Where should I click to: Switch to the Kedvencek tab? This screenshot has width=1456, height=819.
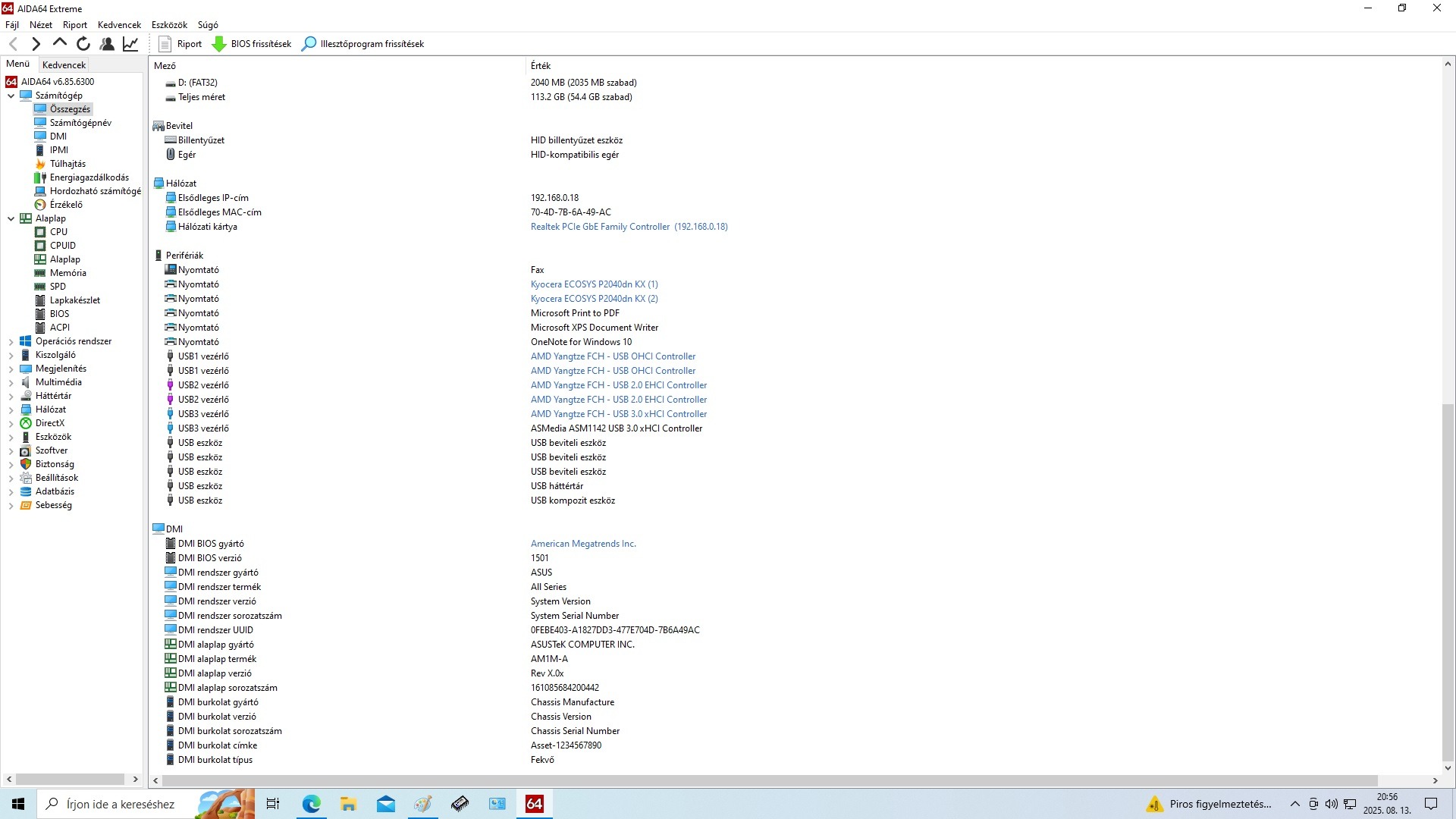pyautogui.click(x=64, y=65)
